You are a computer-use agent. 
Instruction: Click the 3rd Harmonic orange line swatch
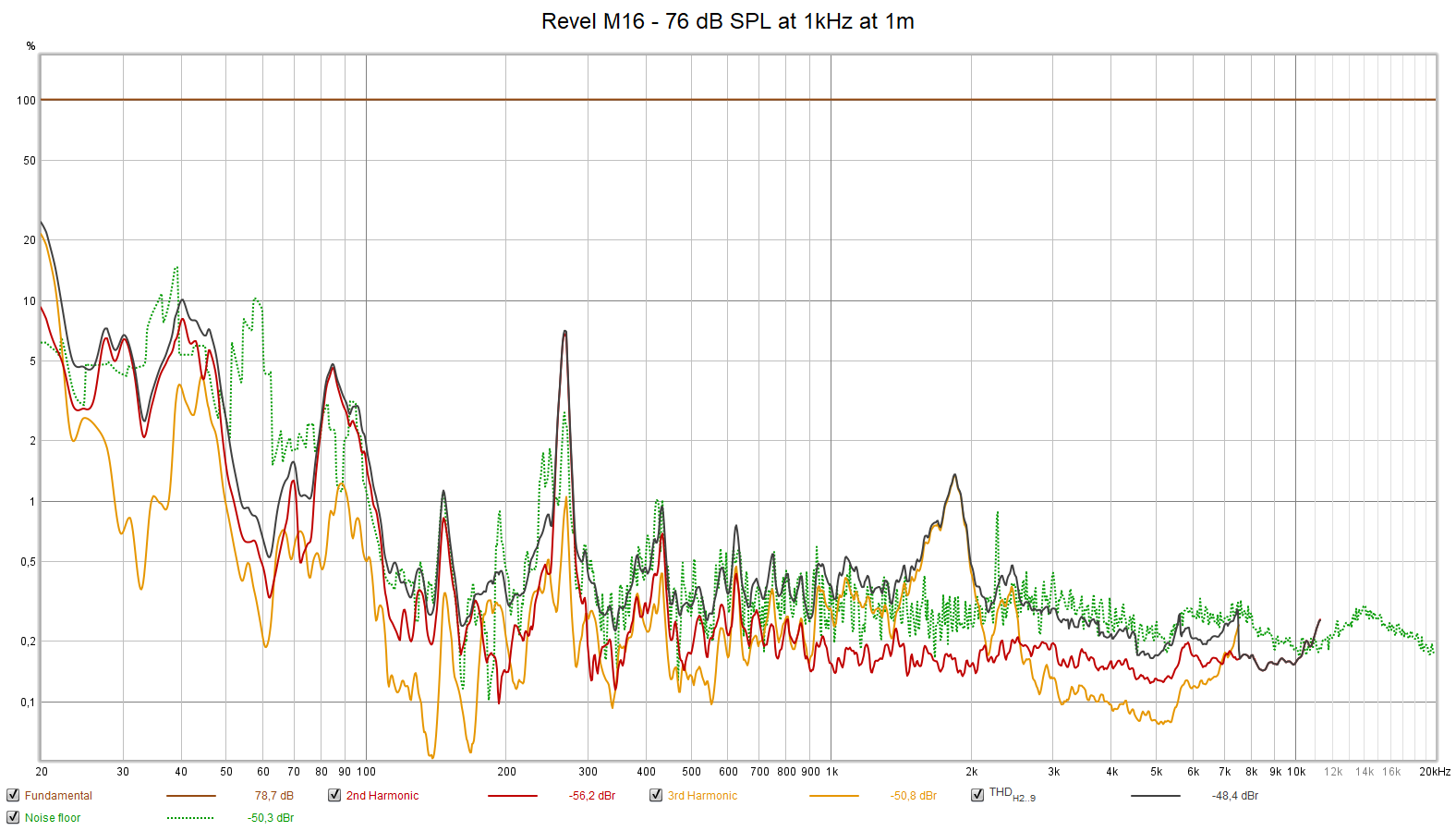coord(833,796)
